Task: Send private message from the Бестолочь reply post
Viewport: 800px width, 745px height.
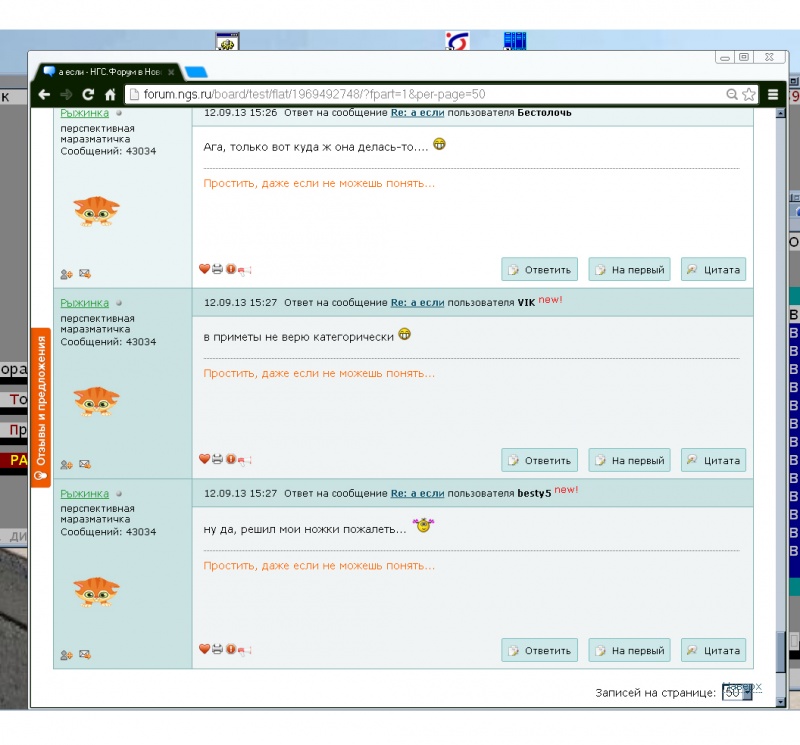Action: coord(85,274)
